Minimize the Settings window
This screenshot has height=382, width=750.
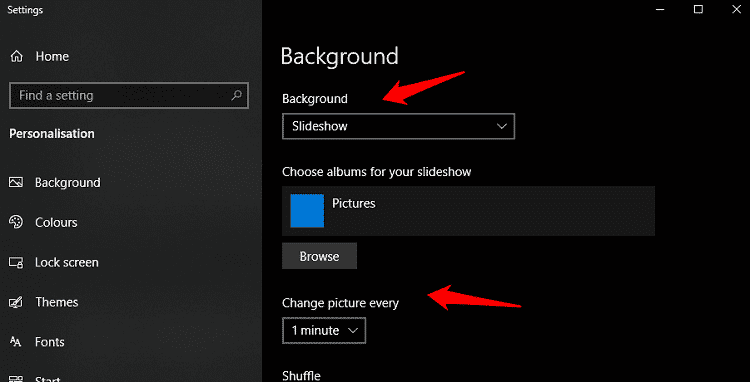pyautogui.click(x=661, y=10)
